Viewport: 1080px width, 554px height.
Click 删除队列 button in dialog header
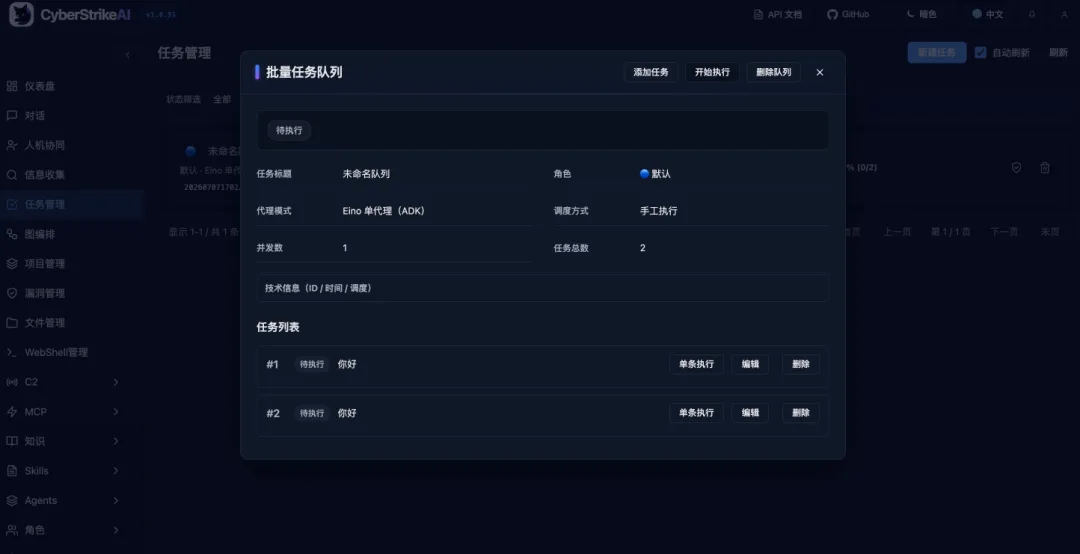773,72
